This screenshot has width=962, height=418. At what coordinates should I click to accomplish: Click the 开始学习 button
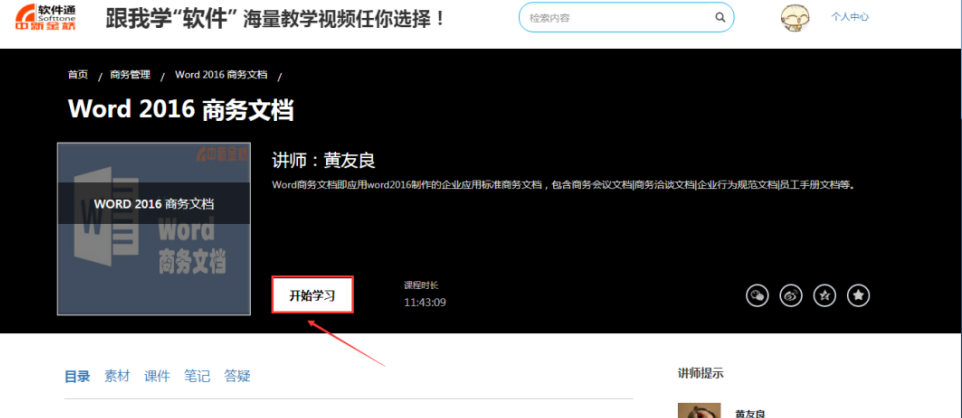click(312, 296)
